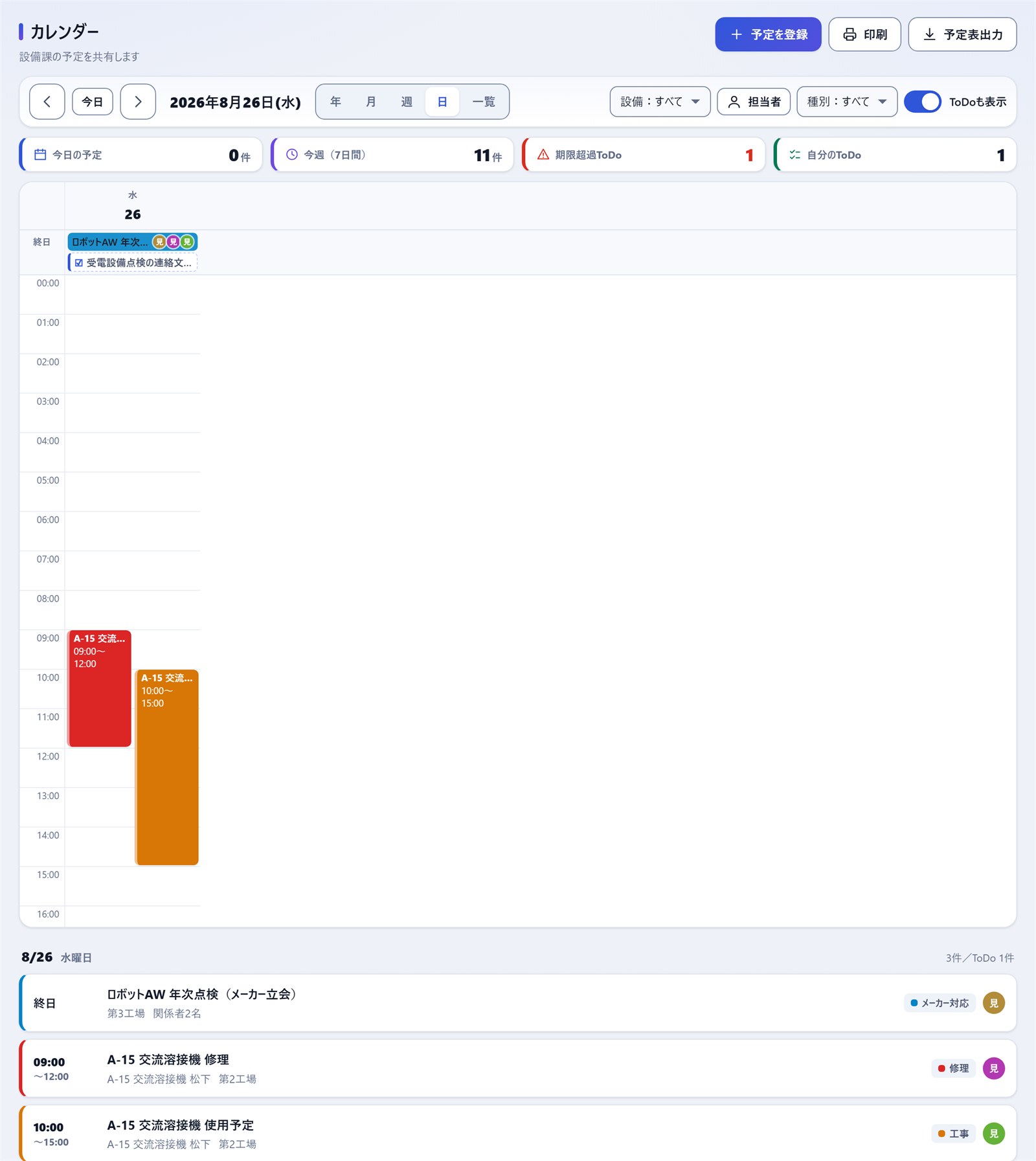Click the calendar icon on 今日の予定

[x=40, y=155]
